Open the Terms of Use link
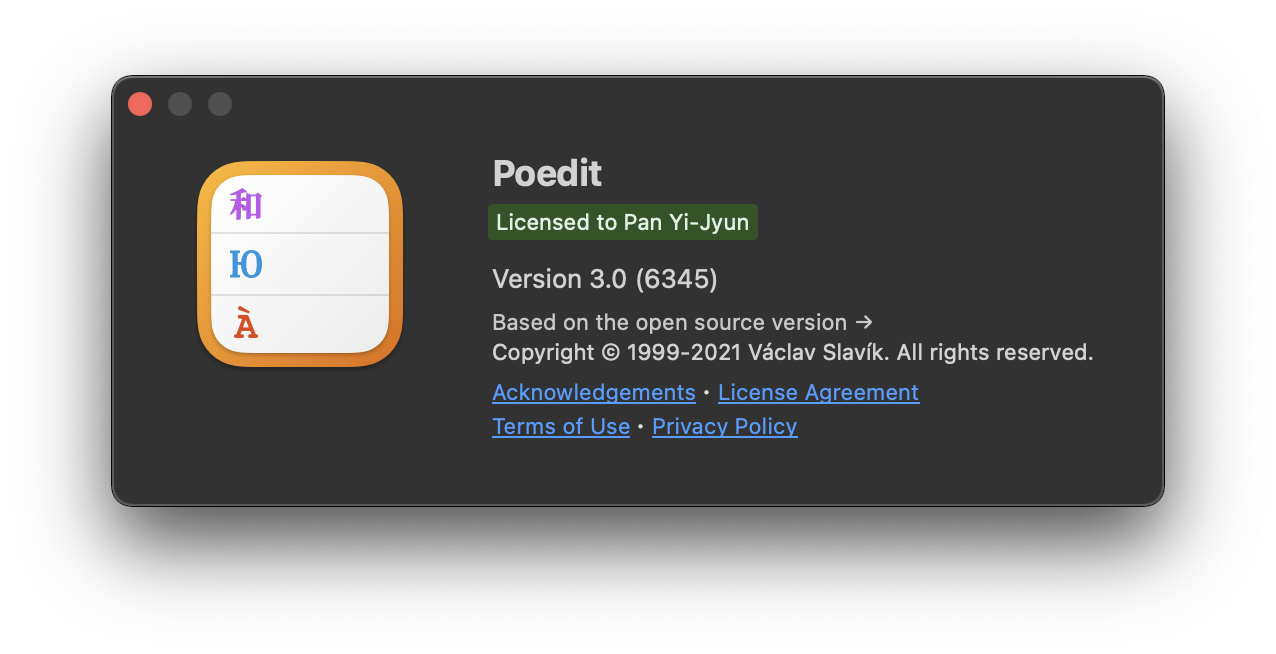The width and height of the screenshot is (1276, 654). click(561, 426)
